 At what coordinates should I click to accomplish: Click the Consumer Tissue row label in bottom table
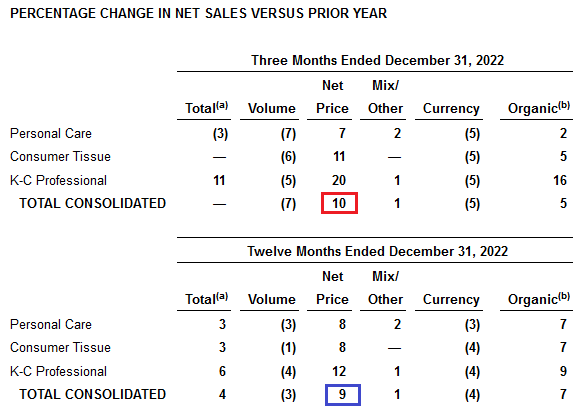[60, 347]
